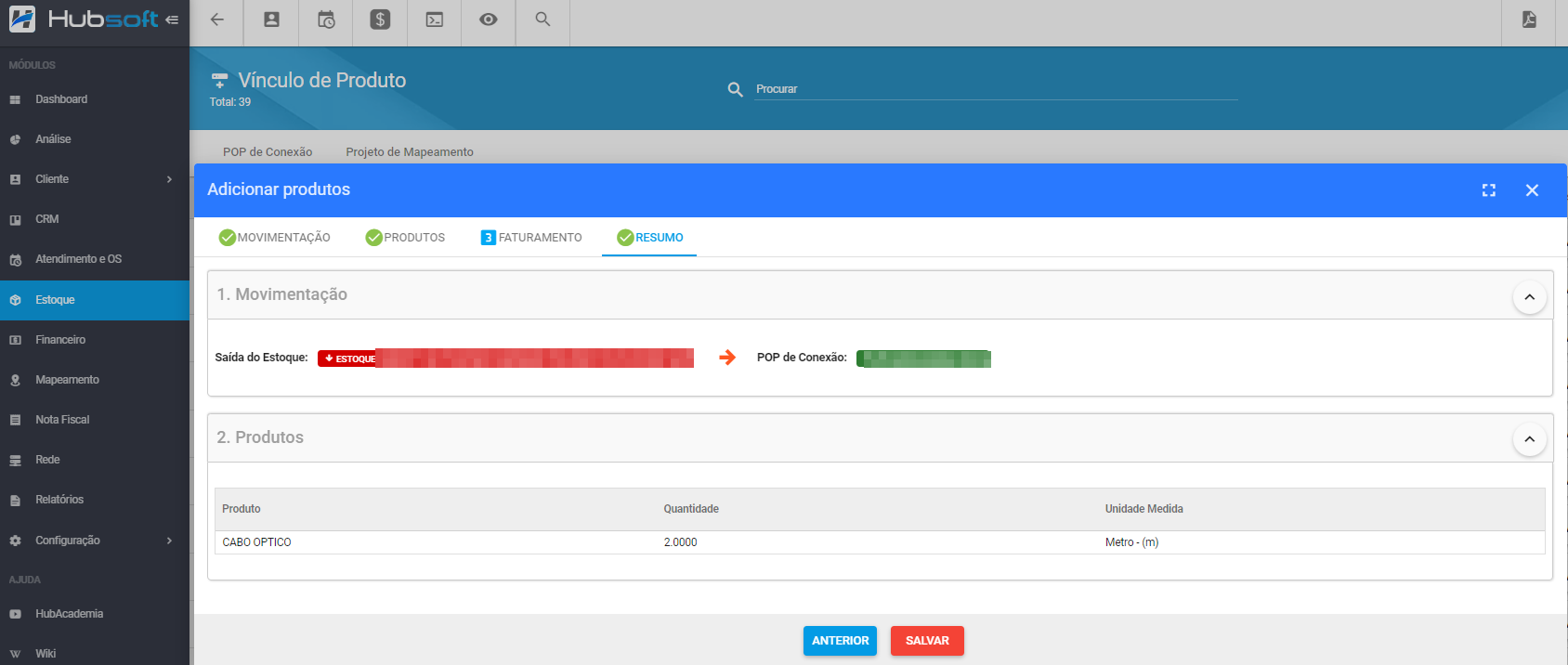The height and width of the screenshot is (665, 1568).
Task: Open Relatórios module
Action: click(x=59, y=500)
